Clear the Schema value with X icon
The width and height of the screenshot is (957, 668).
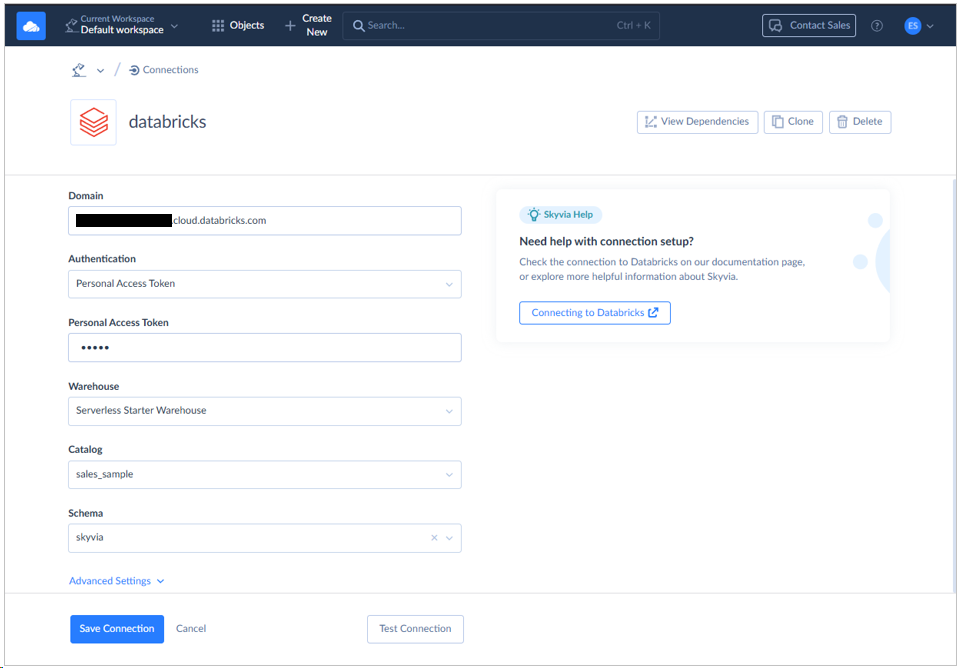click(434, 538)
